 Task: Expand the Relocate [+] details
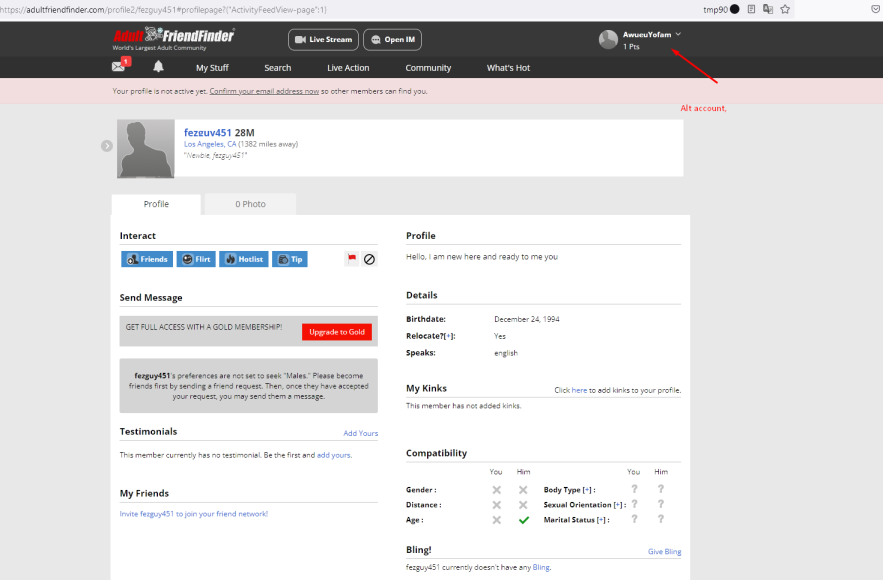point(449,336)
